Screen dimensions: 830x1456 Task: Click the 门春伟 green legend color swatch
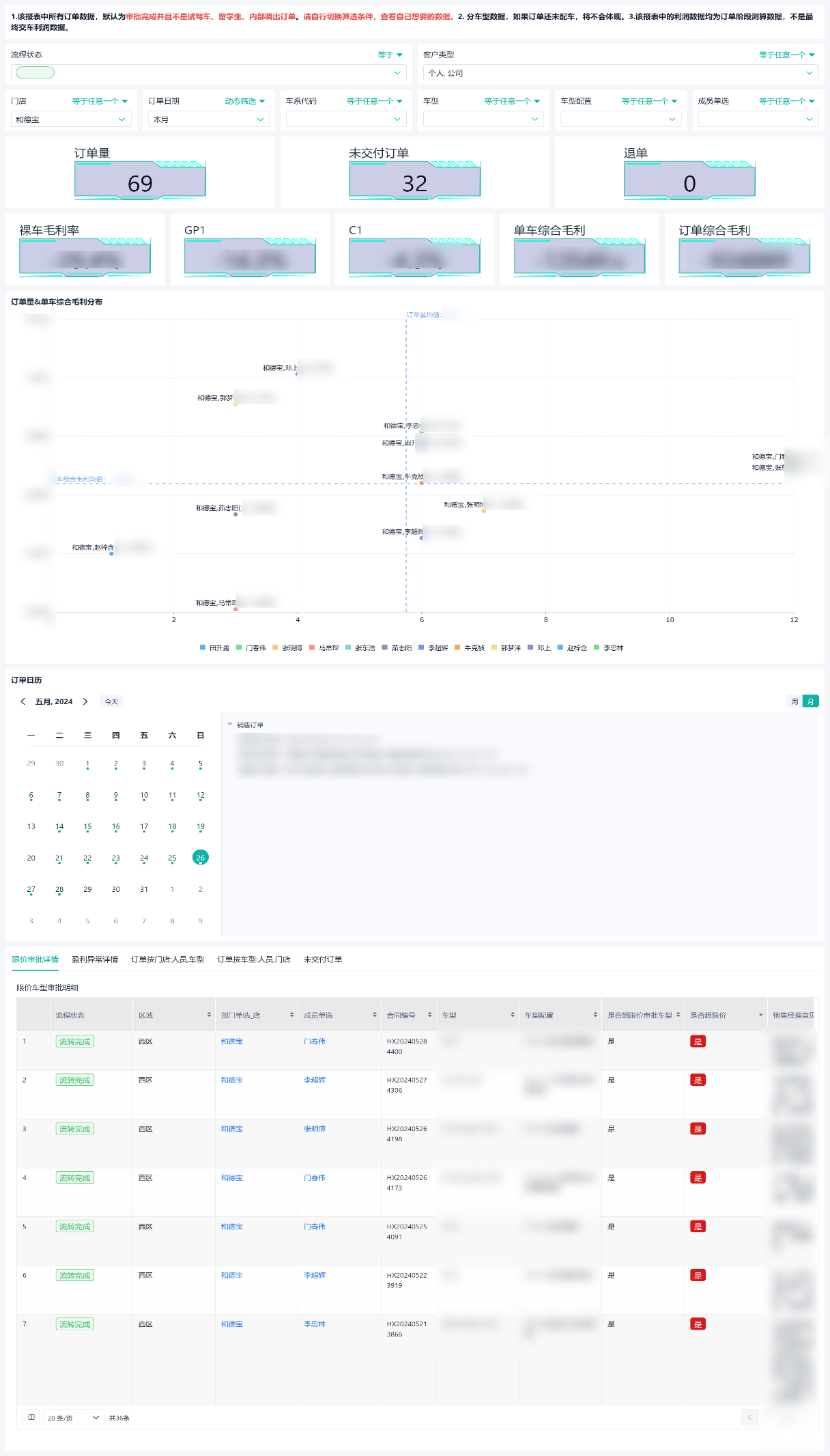coord(239,647)
